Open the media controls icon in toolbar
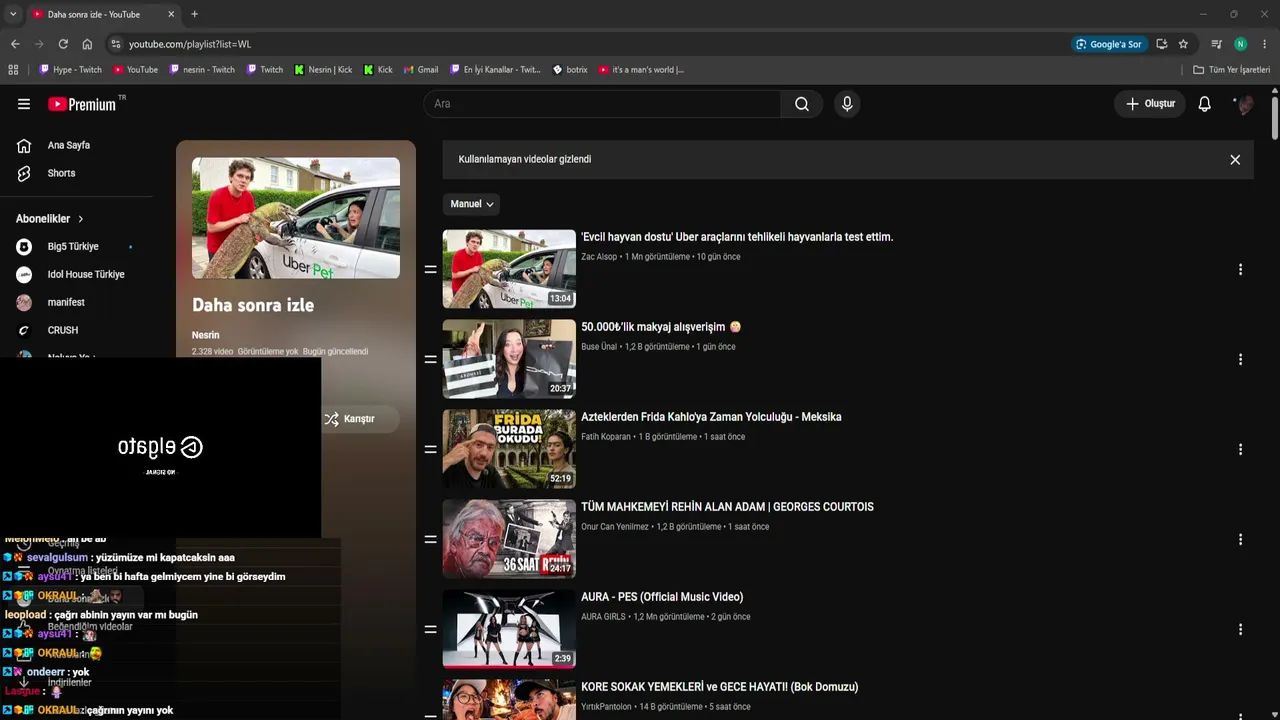Image resolution: width=1280 pixels, height=720 pixels. click(x=1216, y=44)
